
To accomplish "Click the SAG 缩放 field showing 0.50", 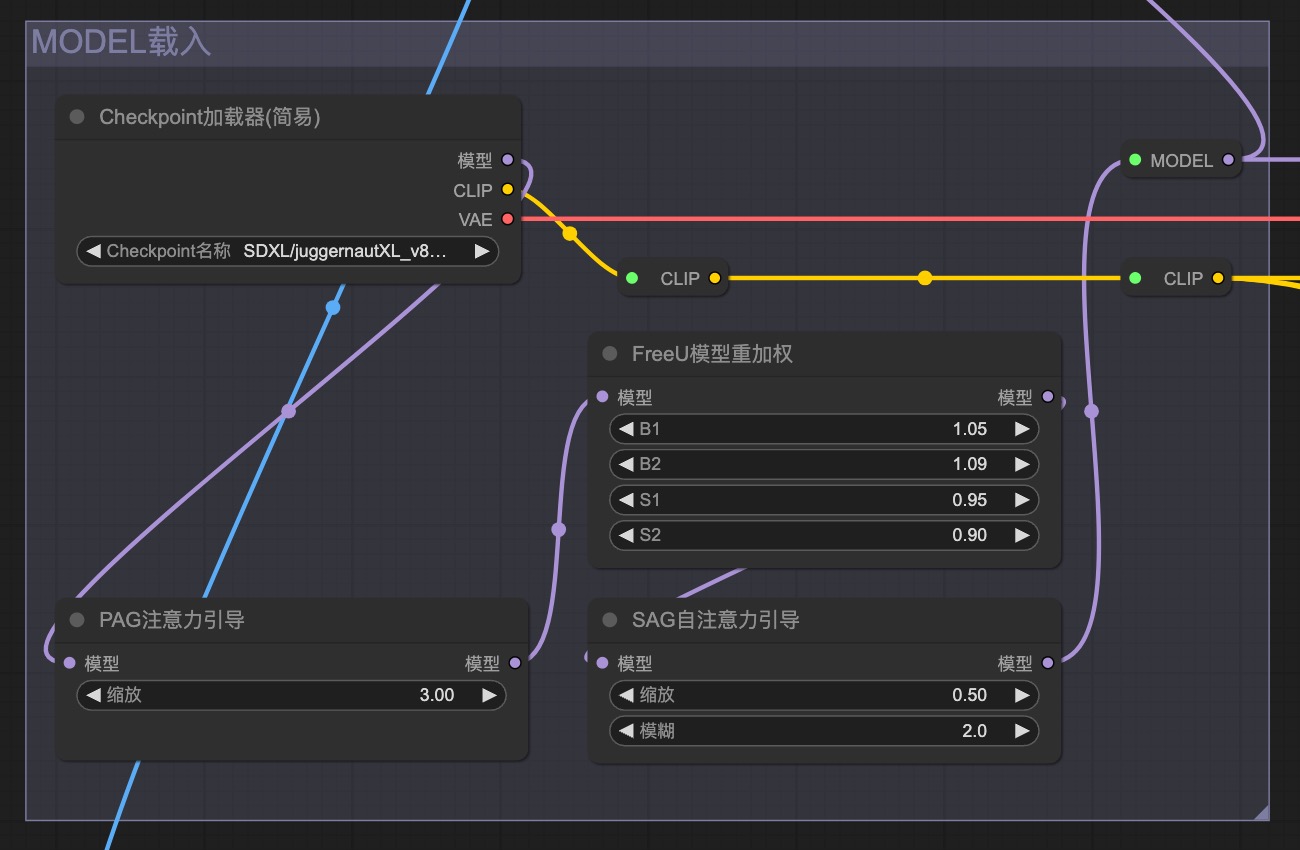I will point(824,695).
